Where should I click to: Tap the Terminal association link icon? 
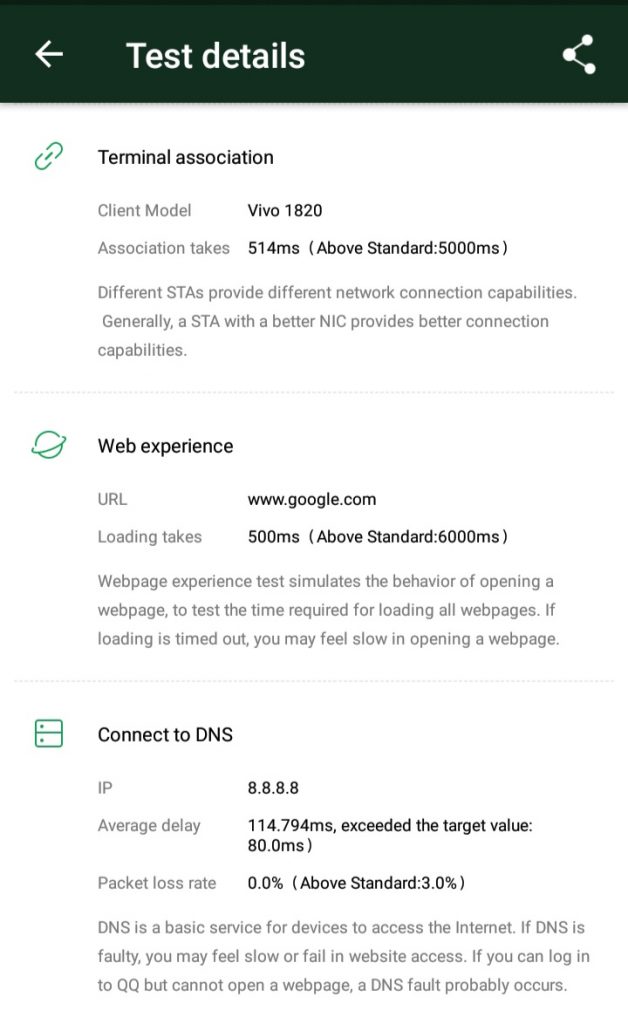click(48, 157)
